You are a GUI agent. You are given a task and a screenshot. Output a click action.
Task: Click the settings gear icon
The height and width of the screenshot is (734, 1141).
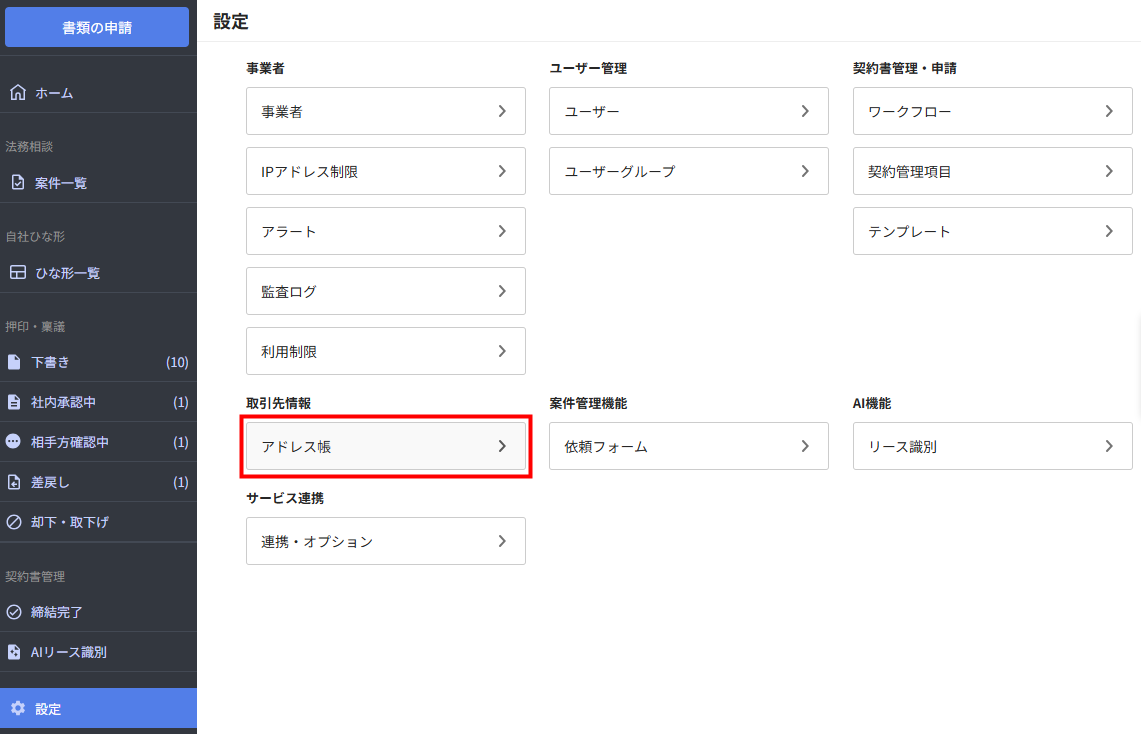(x=17, y=709)
